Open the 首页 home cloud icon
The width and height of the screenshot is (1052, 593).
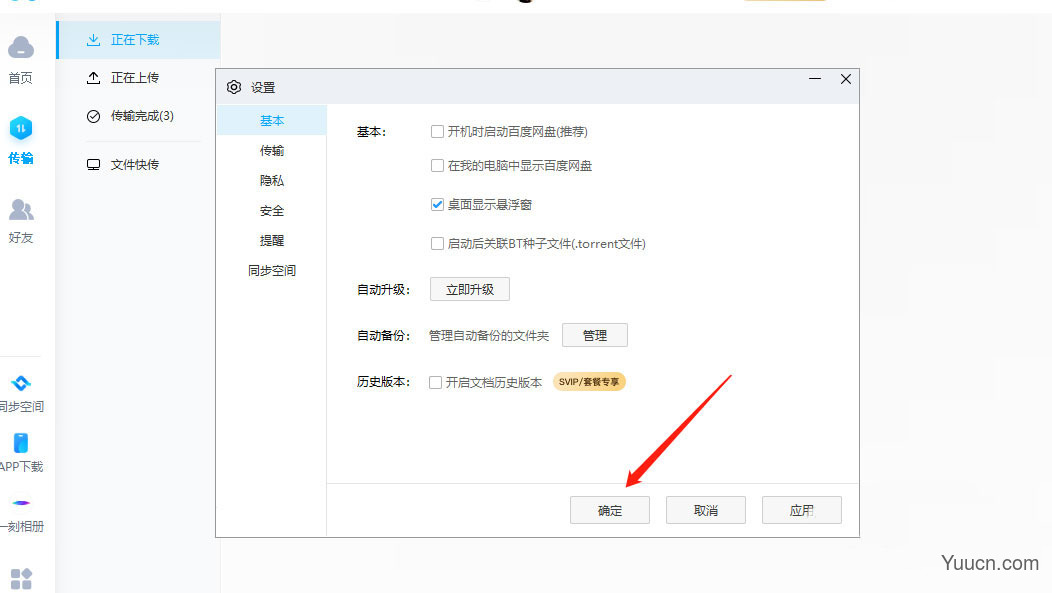[21, 48]
